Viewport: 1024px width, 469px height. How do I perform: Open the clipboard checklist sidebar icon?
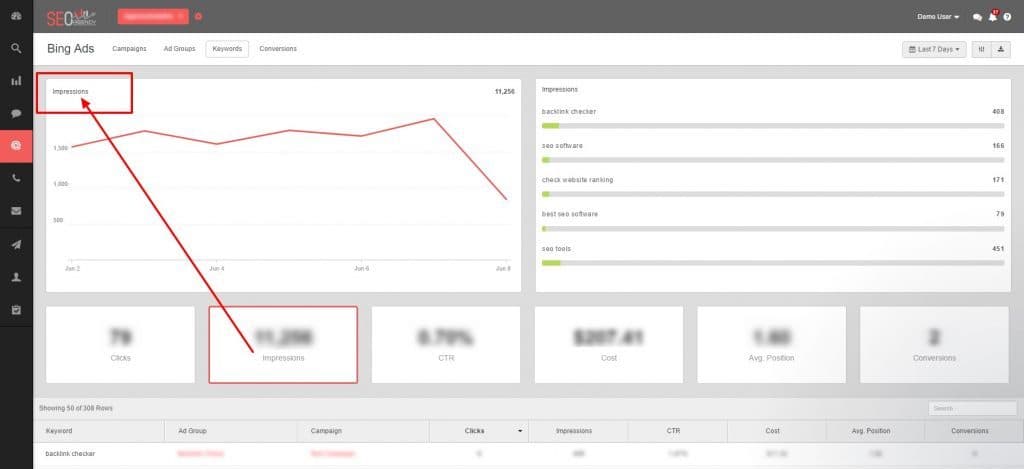(x=16, y=310)
